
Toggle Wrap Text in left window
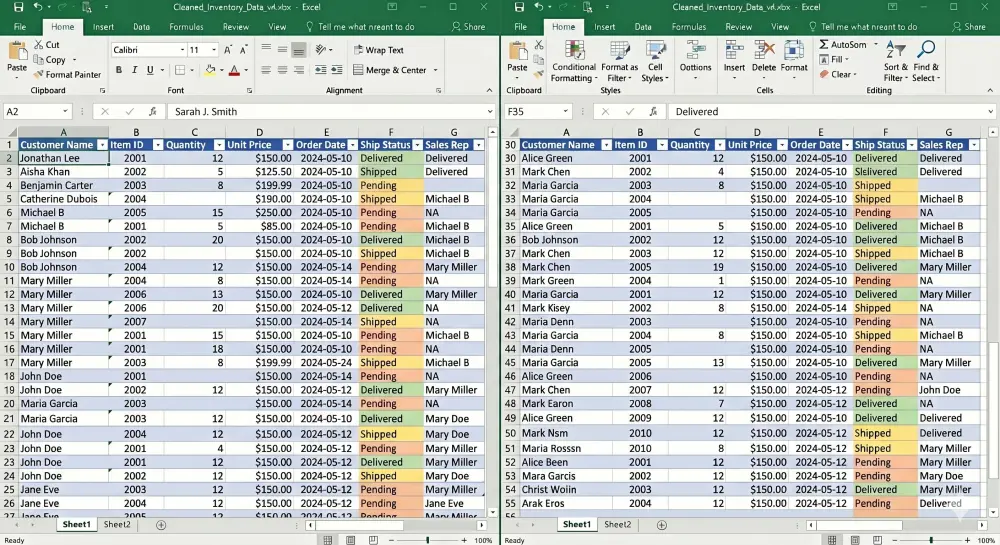(379, 50)
